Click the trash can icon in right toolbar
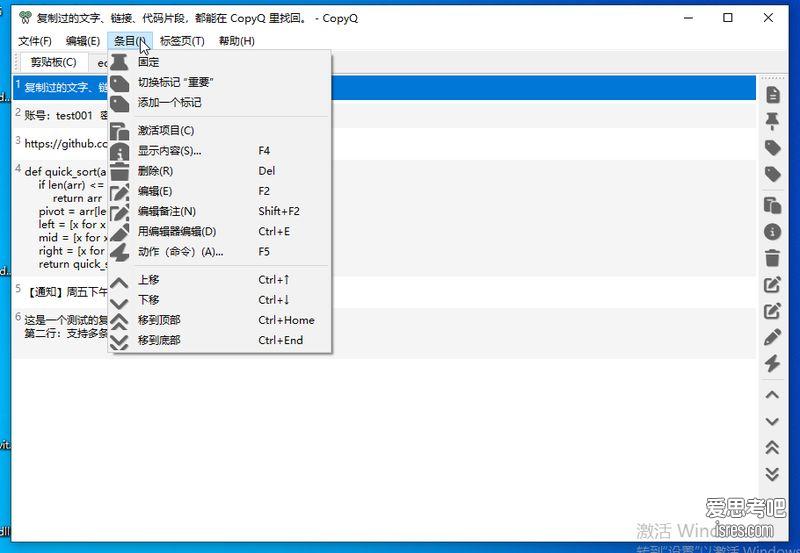The image size is (800, 553). pos(772,258)
